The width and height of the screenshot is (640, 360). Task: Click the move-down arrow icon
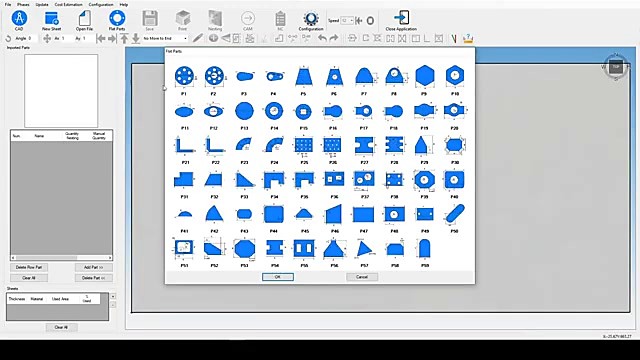pos(136,38)
